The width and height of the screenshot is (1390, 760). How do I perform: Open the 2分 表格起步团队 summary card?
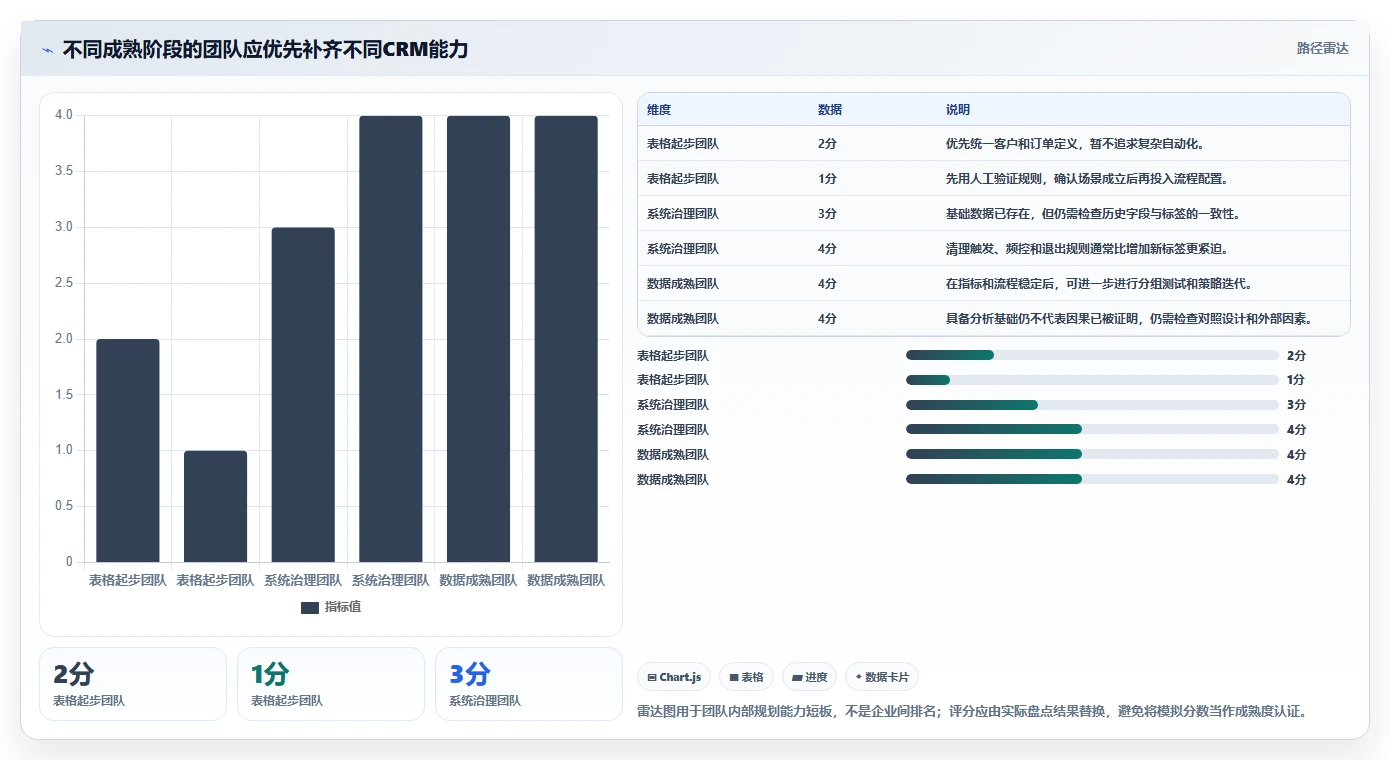pyautogui.click(x=133, y=684)
